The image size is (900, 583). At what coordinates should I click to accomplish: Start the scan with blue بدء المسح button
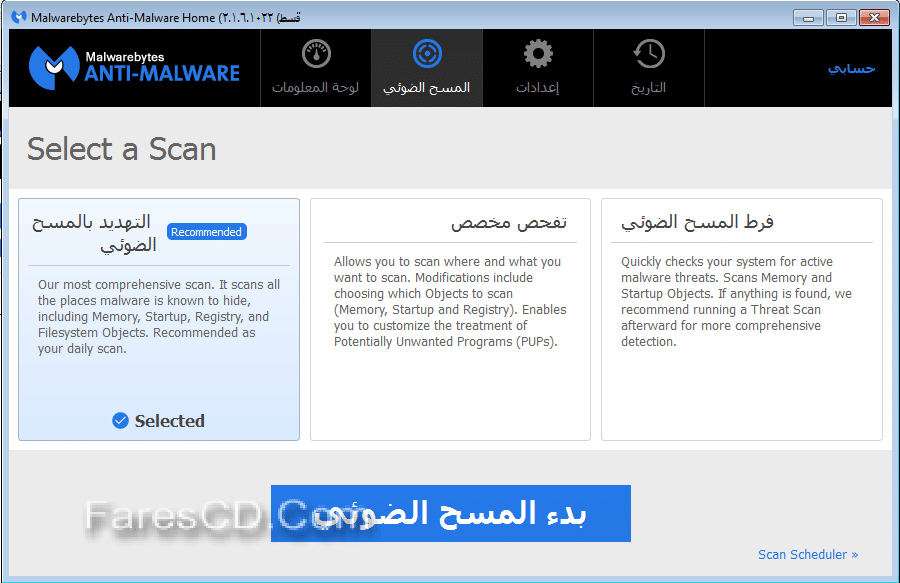click(451, 514)
